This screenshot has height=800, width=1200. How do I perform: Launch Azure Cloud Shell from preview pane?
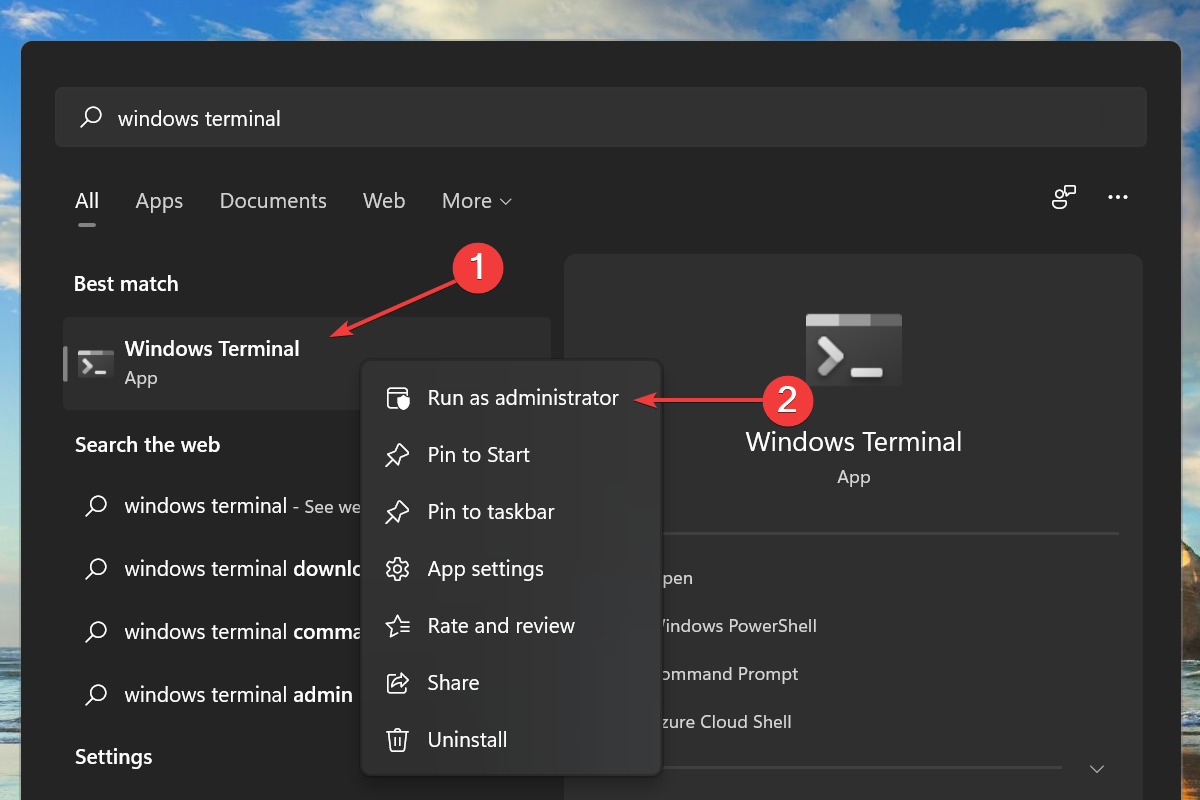pos(728,722)
